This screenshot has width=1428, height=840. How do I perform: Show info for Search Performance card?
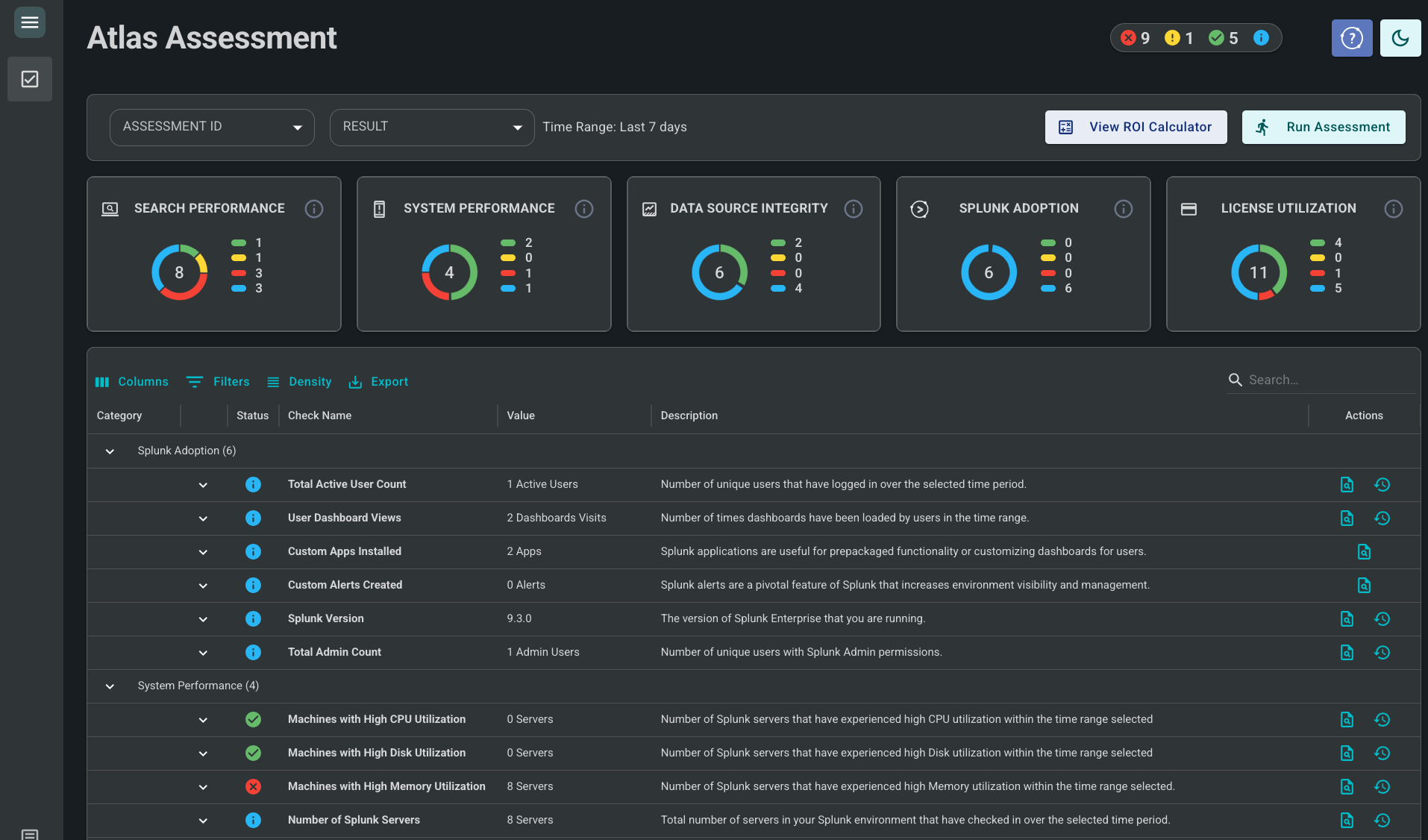coord(314,209)
